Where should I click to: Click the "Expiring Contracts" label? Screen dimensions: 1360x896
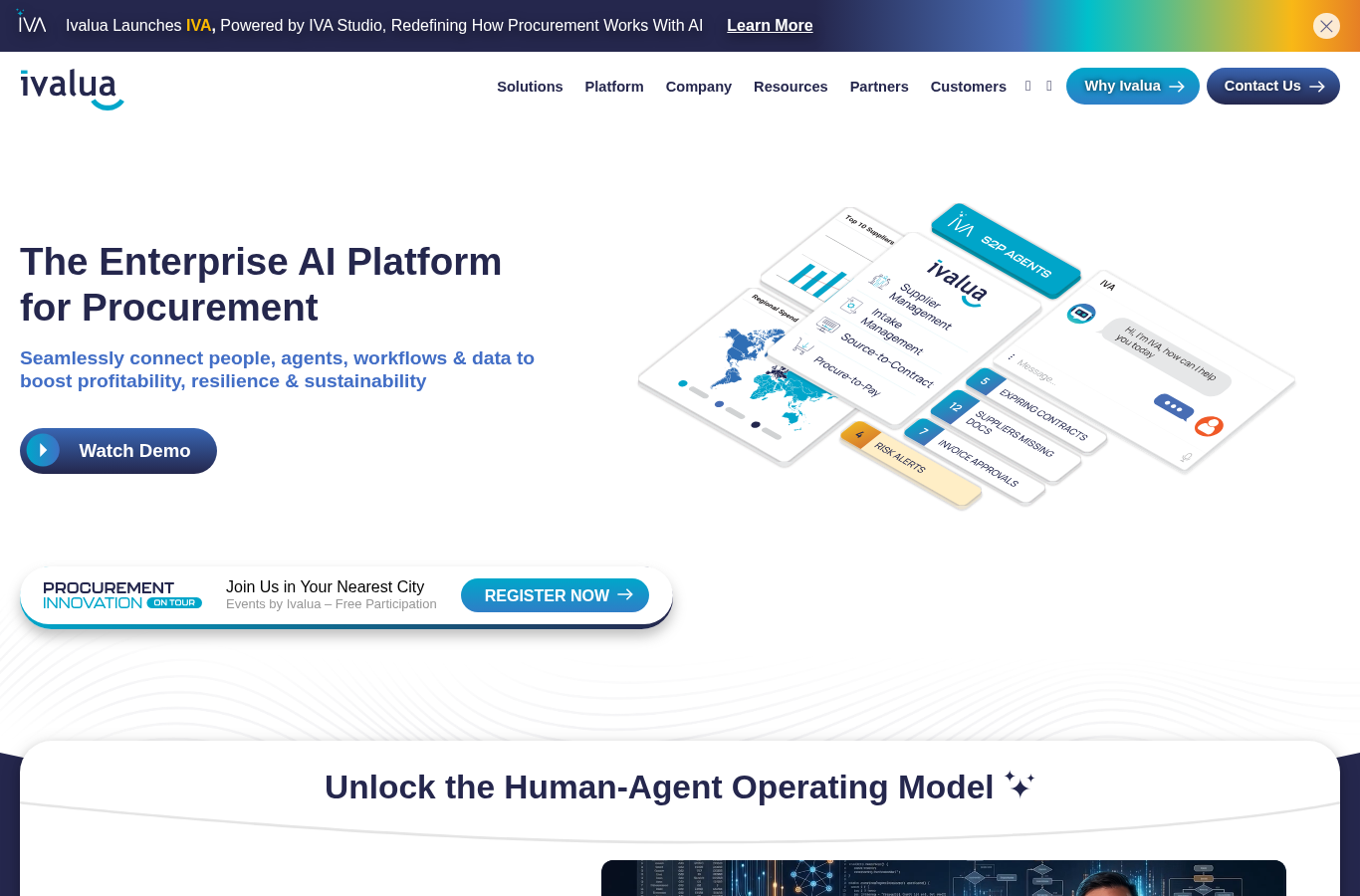point(1043,415)
